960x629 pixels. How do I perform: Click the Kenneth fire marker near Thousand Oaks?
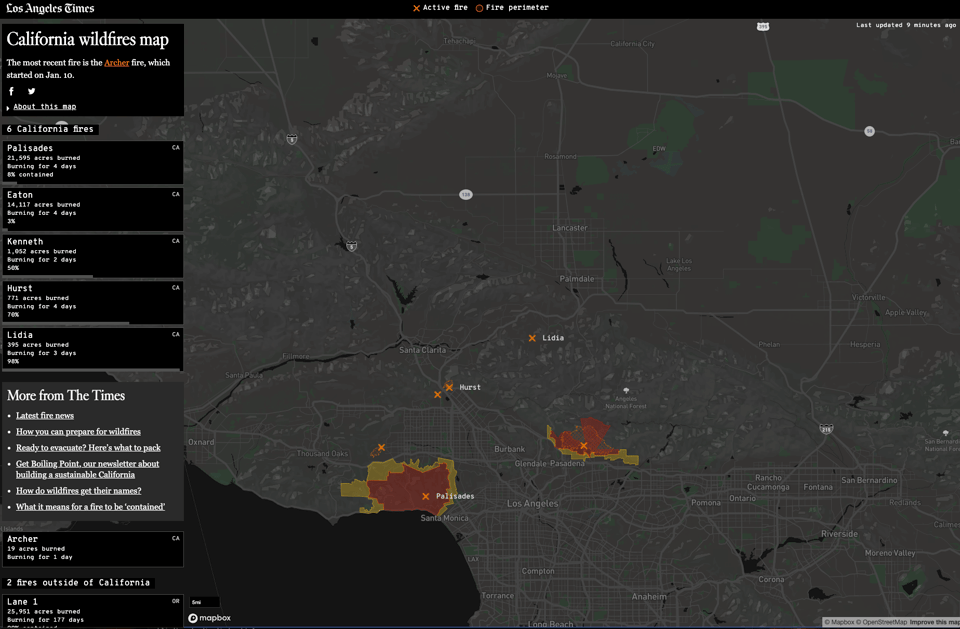point(381,448)
